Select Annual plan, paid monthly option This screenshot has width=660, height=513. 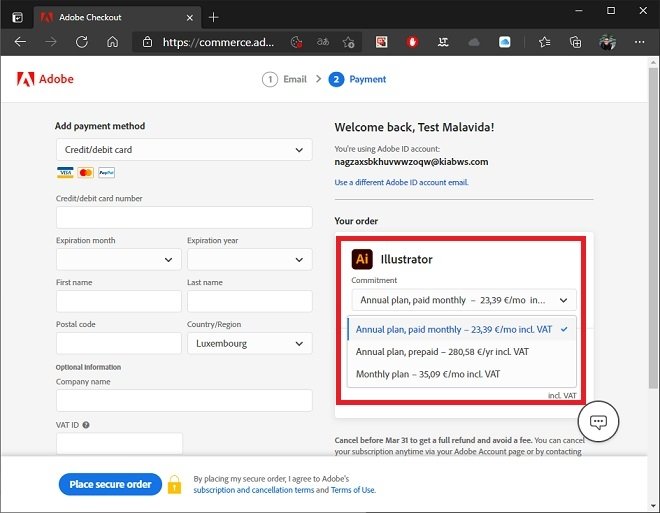(x=462, y=329)
